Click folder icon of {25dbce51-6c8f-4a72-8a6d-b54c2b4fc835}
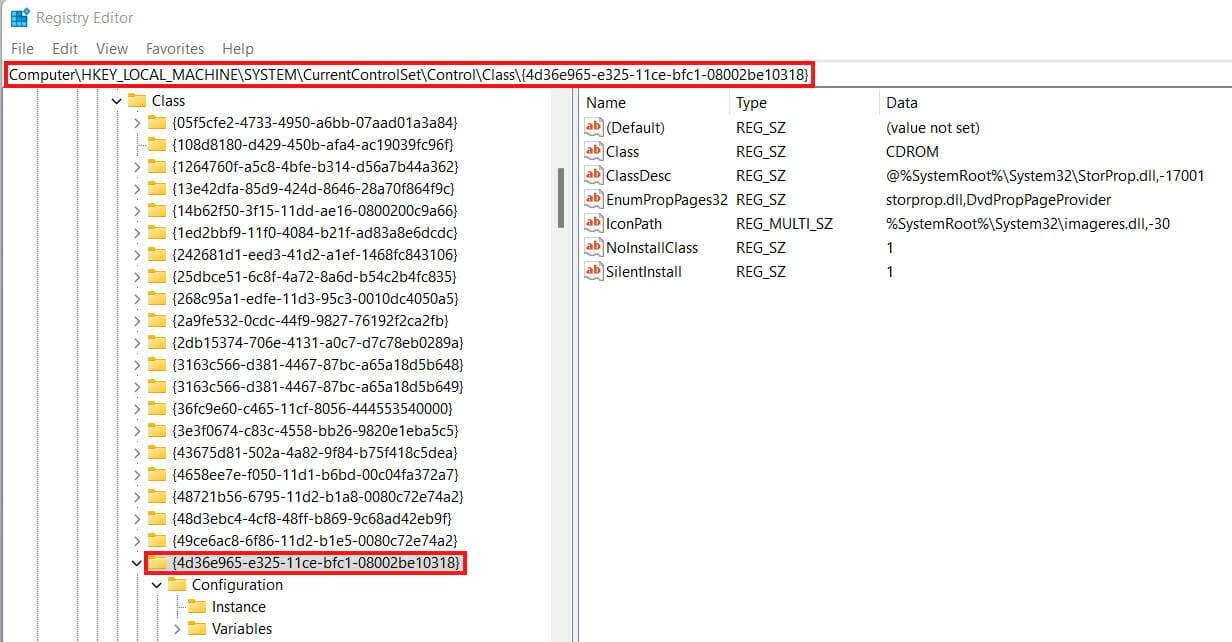 point(157,277)
